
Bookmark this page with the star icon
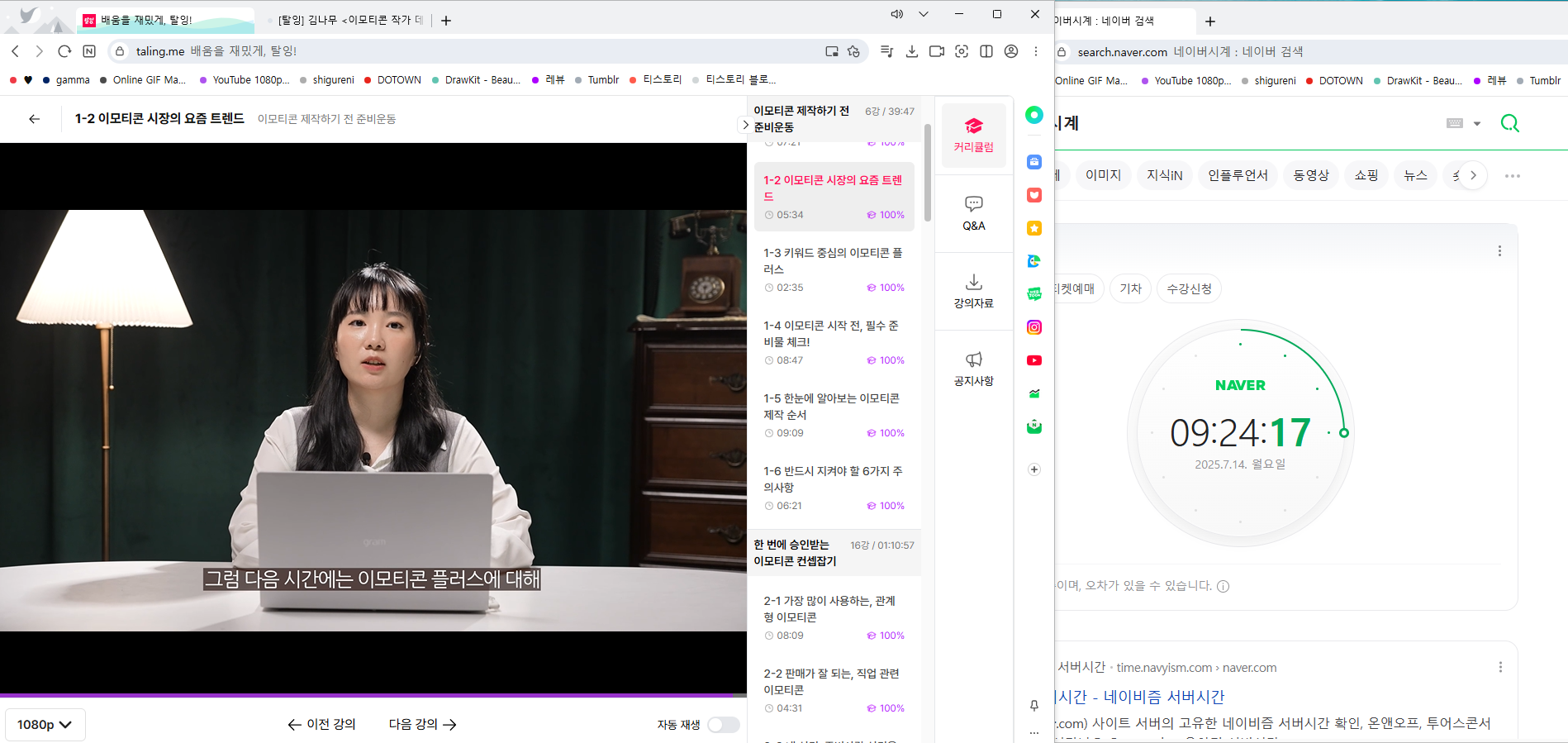click(x=853, y=51)
